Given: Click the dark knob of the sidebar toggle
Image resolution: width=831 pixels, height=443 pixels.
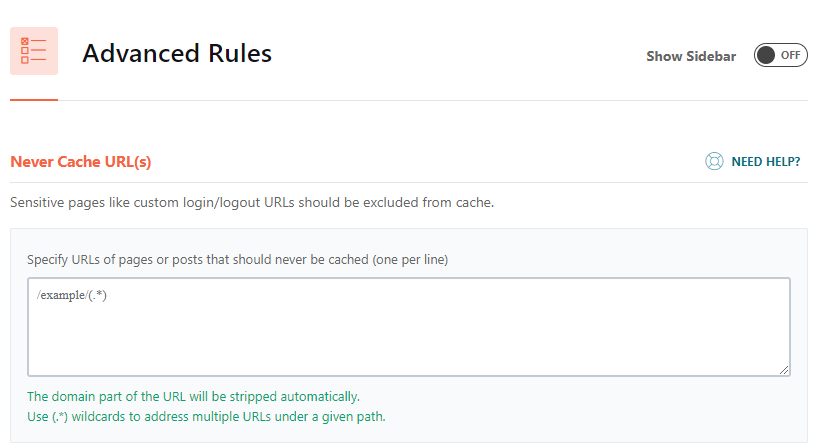Looking at the screenshot, I should [x=765, y=55].
